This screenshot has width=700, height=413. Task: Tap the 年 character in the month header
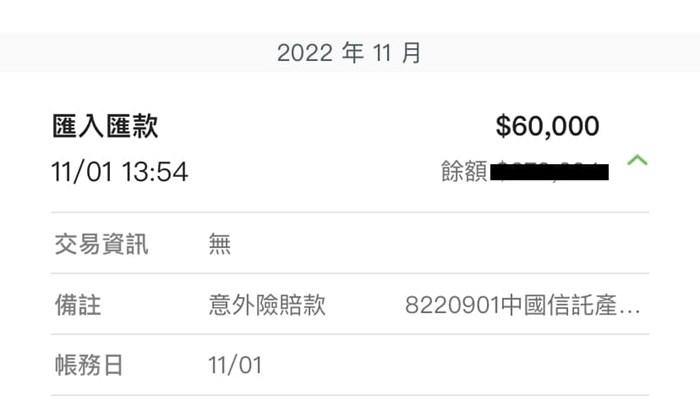[x=352, y=53]
